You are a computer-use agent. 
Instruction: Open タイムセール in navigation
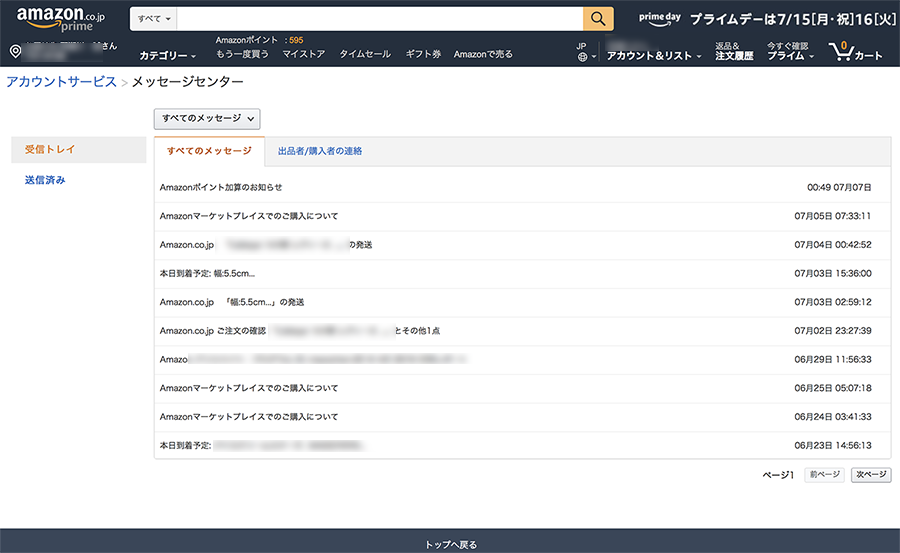tap(365, 54)
